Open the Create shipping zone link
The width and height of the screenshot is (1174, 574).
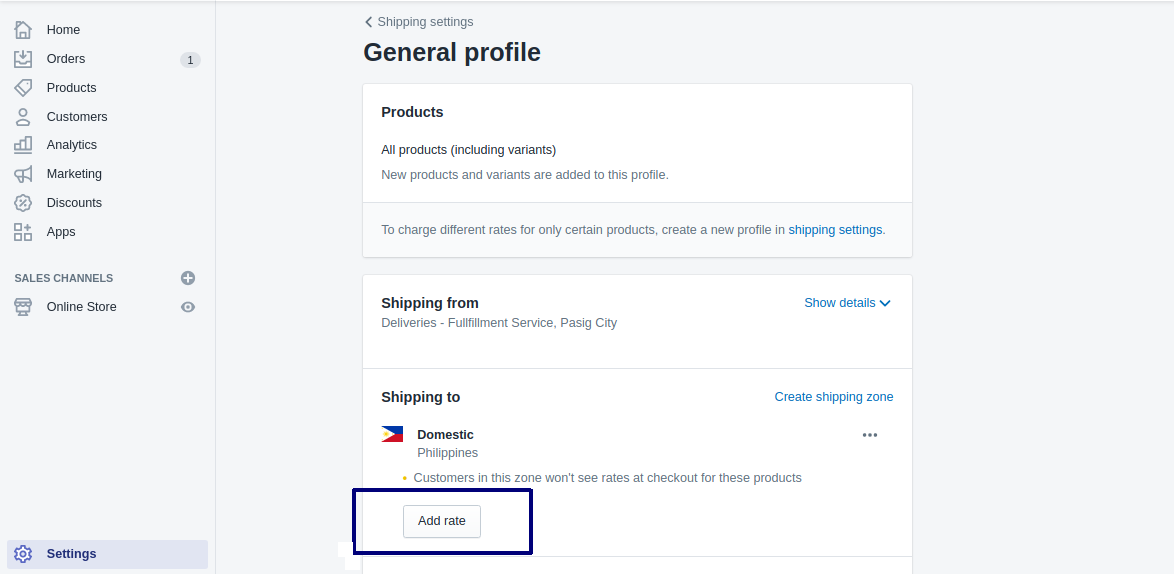[833, 397]
